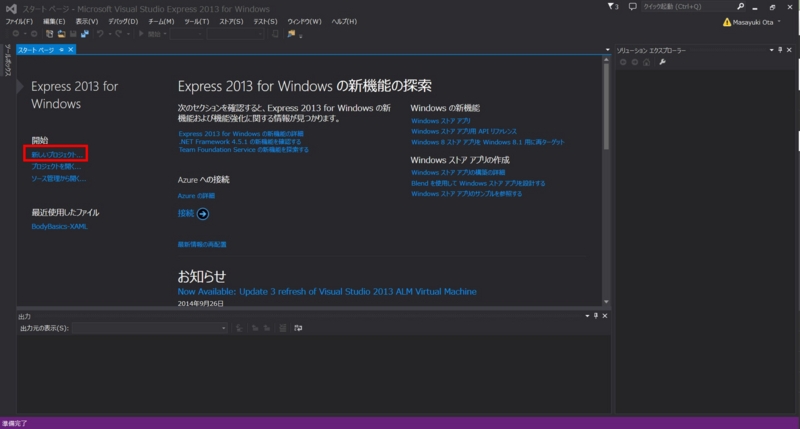800x429 pixels.
Task: Open the notifications flag icon showing 3
Action: (613, 7)
